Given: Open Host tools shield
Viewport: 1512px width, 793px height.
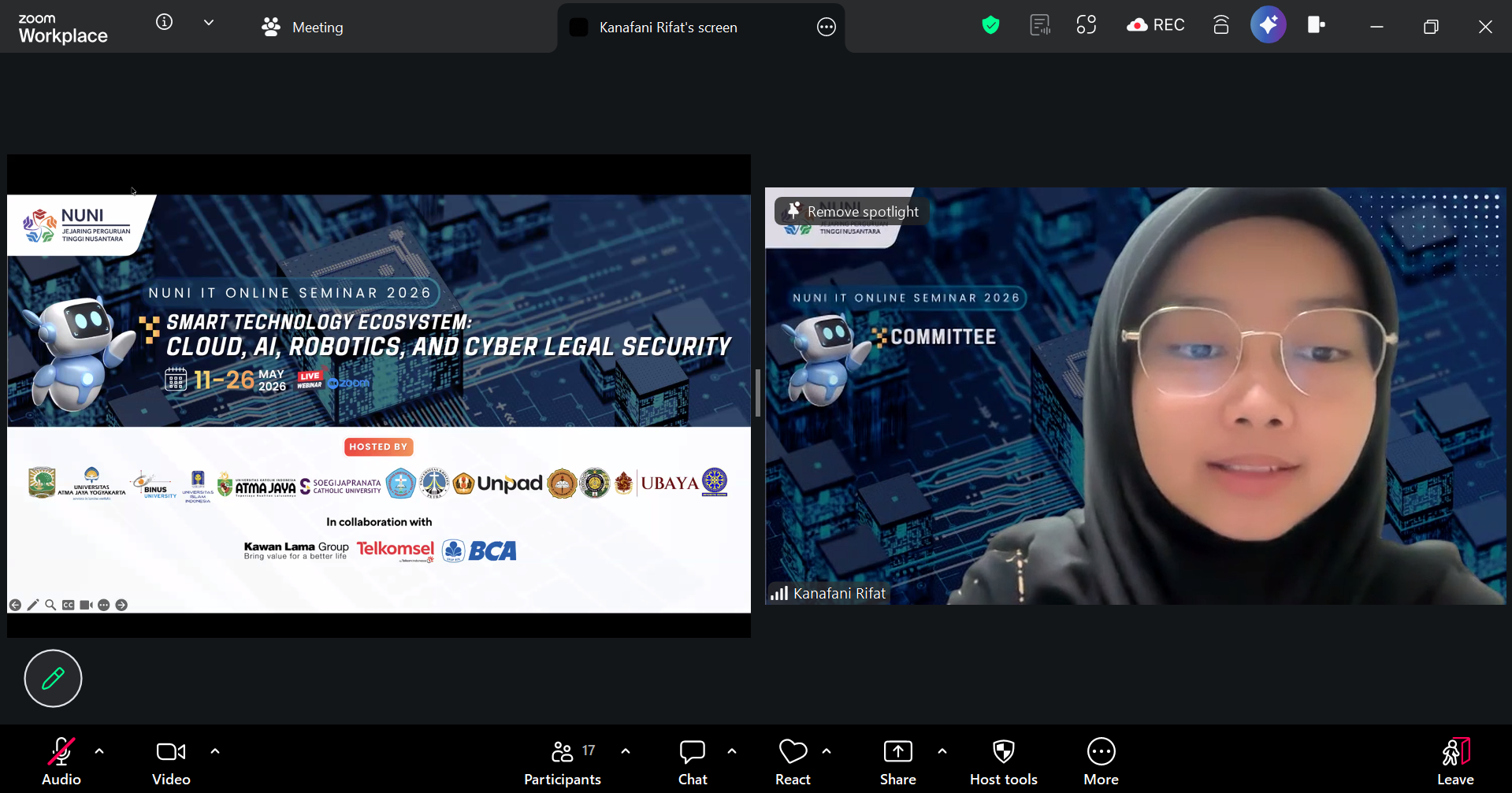Looking at the screenshot, I should point(1004,762).
